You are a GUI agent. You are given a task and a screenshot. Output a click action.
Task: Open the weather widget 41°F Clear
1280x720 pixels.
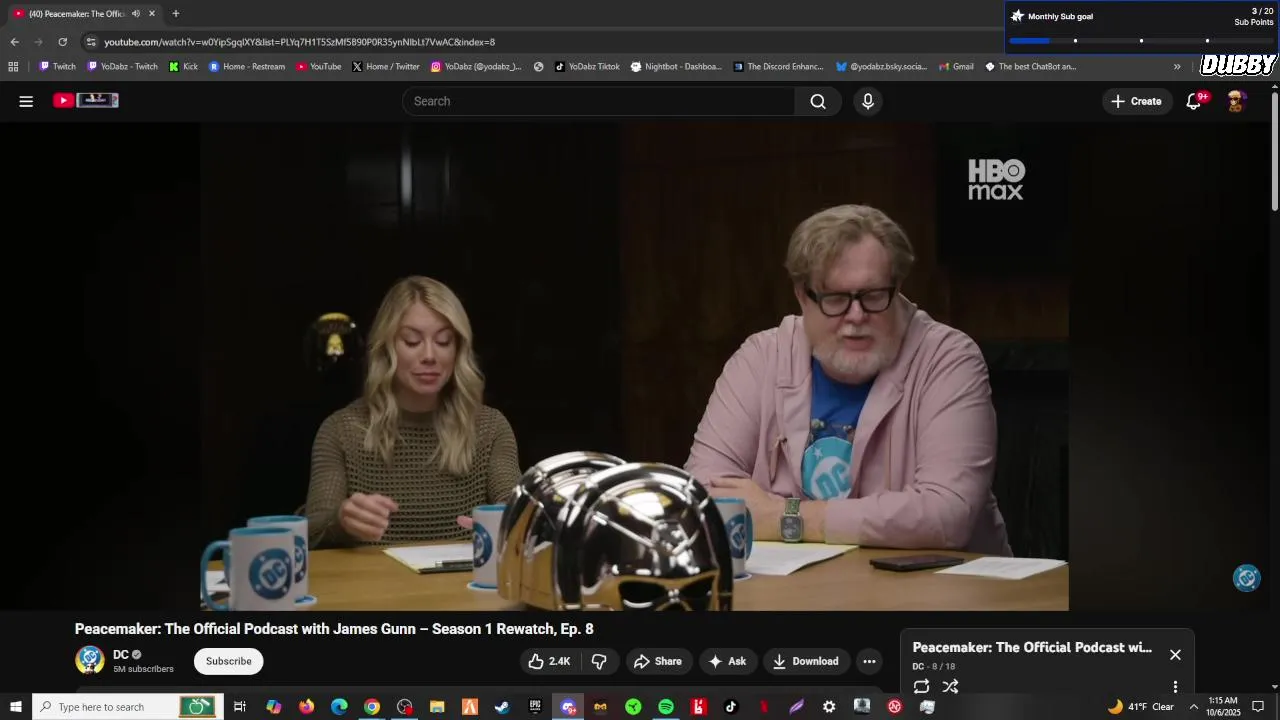(x=1140, y=707)
